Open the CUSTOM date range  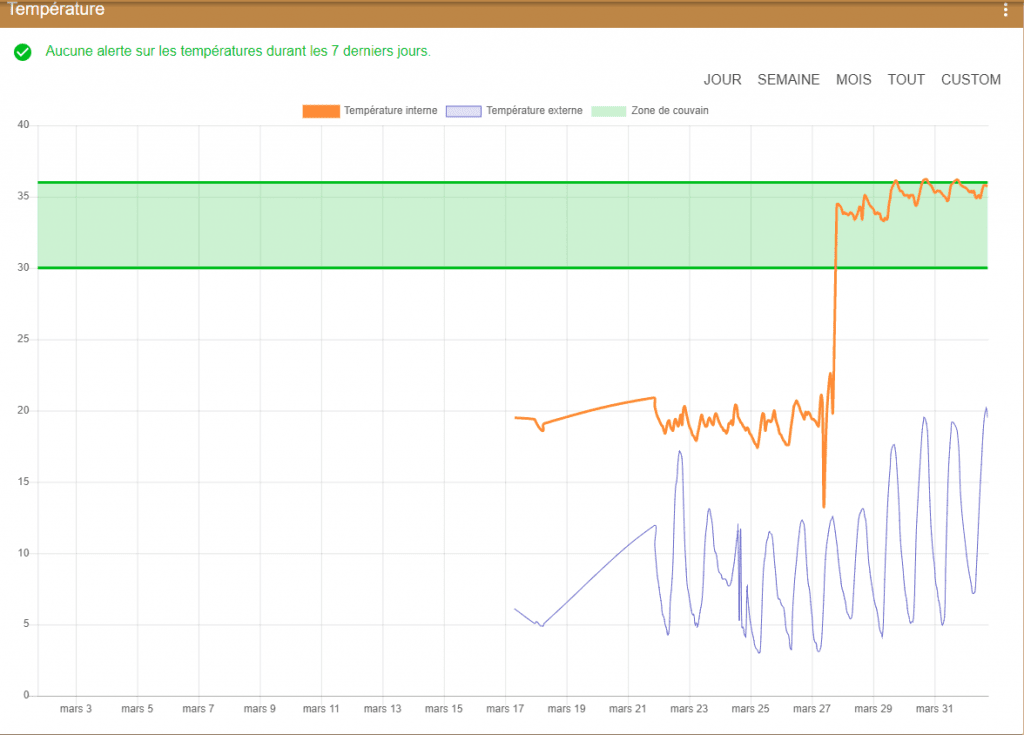970,80
